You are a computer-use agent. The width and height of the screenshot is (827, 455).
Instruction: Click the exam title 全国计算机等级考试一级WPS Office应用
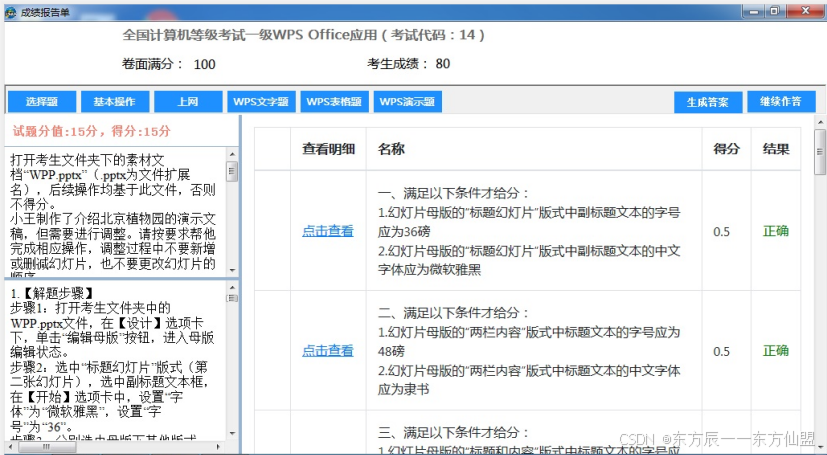[x=250, y=35]
